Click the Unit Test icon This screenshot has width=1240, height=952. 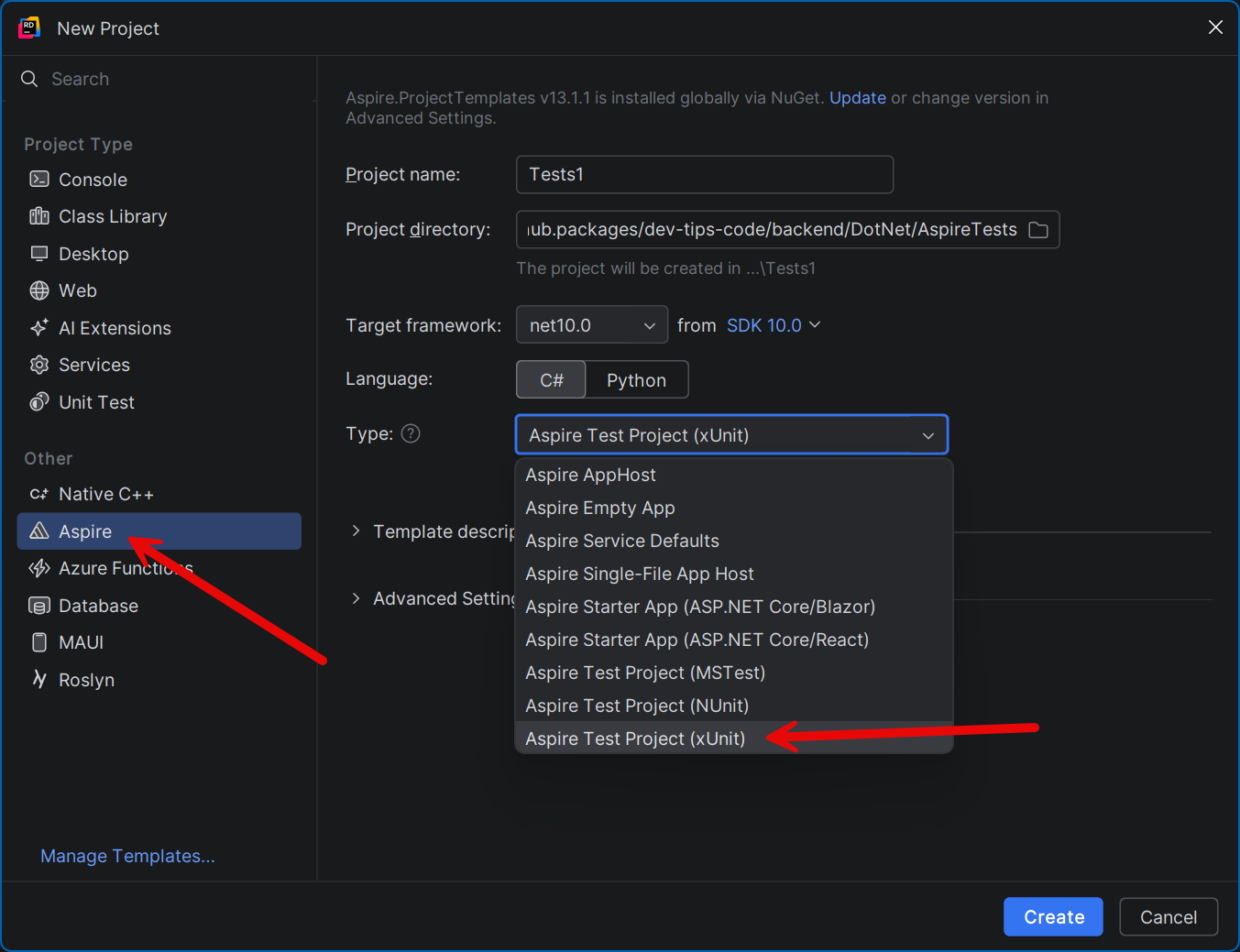tap(39, 401)
